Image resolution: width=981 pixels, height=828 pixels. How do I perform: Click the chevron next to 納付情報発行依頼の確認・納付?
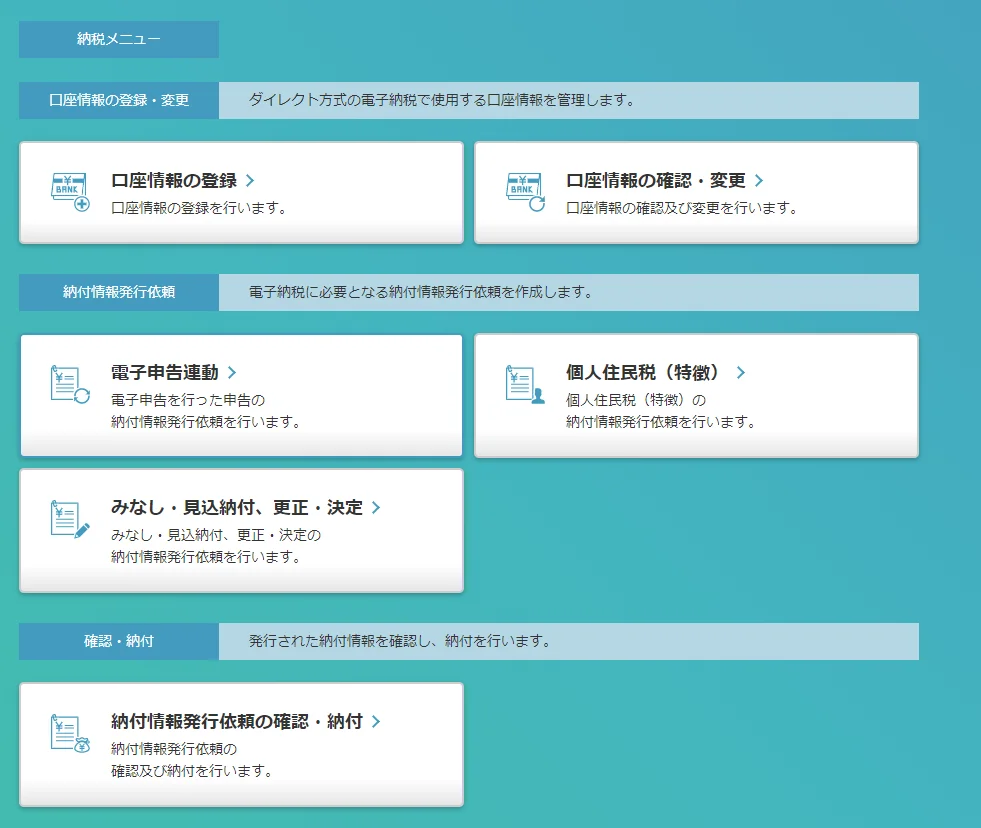pyautogui.click(x=376, y=721)
